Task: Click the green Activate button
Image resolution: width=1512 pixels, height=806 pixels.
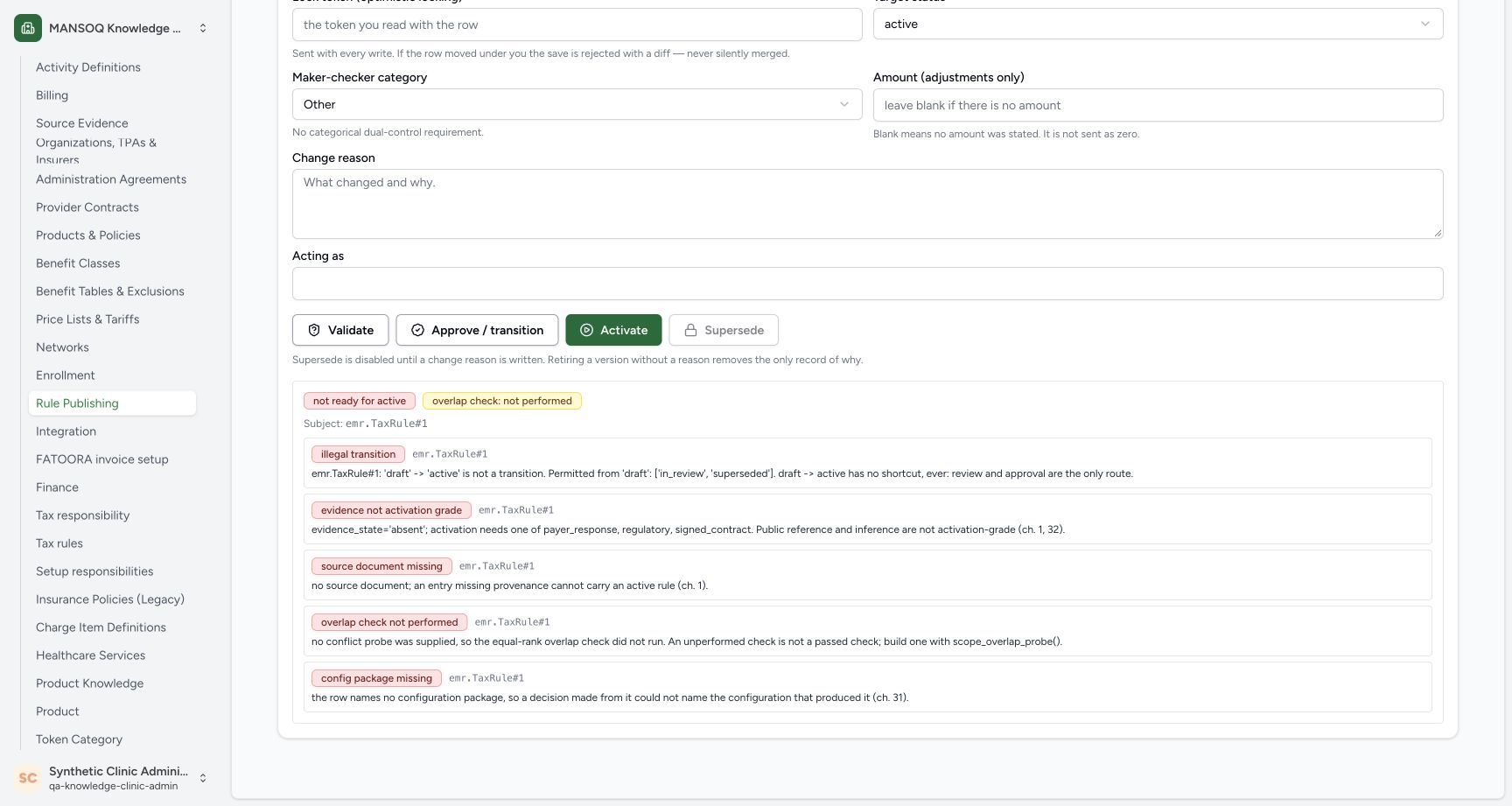Action: click(x=613, y=330)
